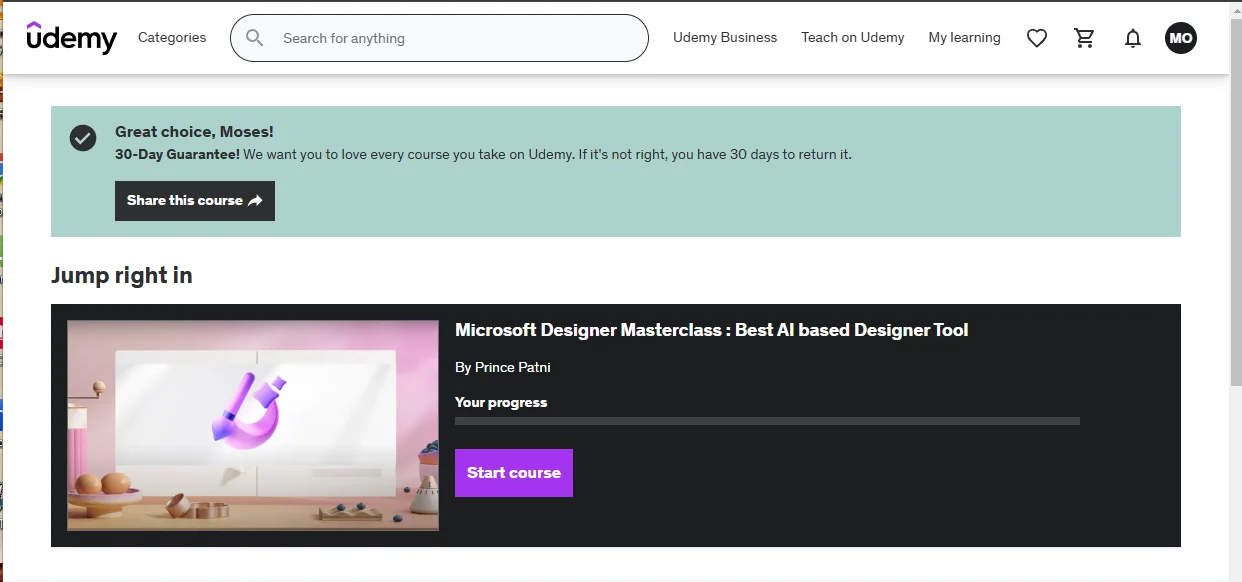
Task: Open the wishlist heart icon
Action: [1037, 38]
